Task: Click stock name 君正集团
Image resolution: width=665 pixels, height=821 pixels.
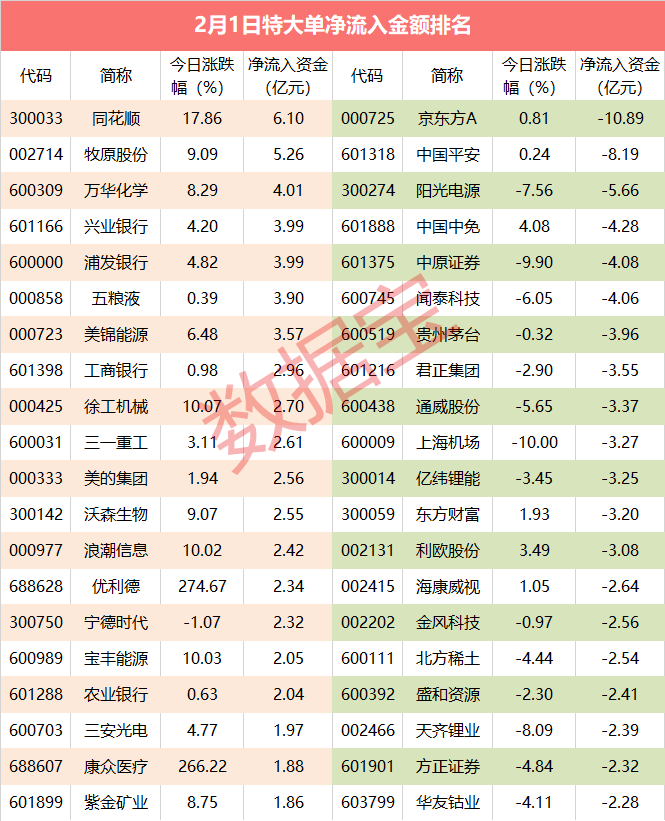Action: tap(448, 371)
